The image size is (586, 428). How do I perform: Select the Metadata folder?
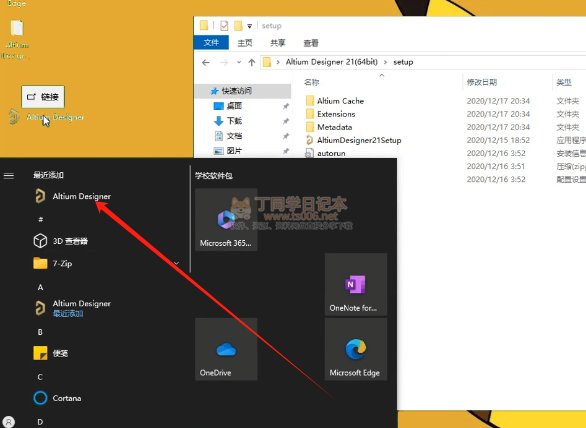click(334, 127)
